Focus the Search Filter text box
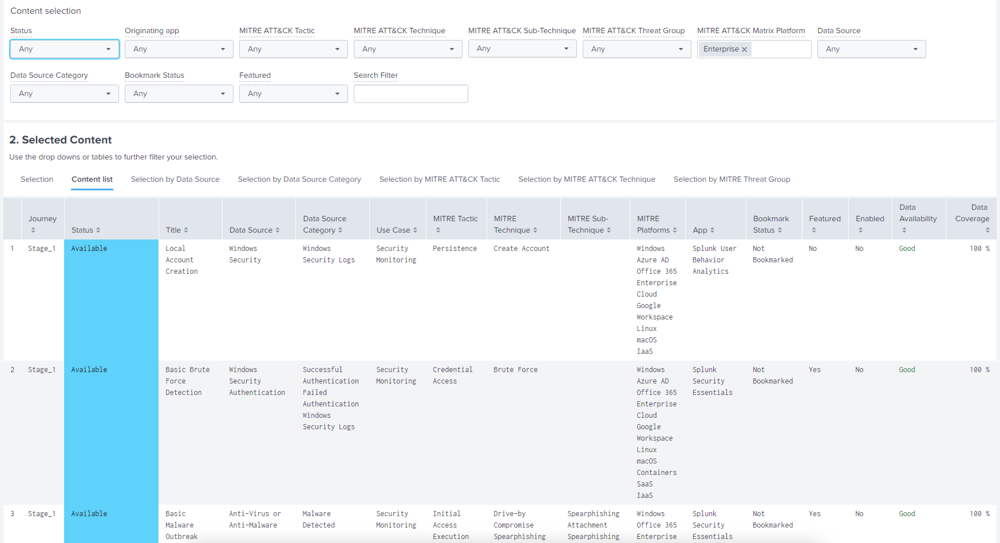Screen dimensions: 1000x543 411,94
